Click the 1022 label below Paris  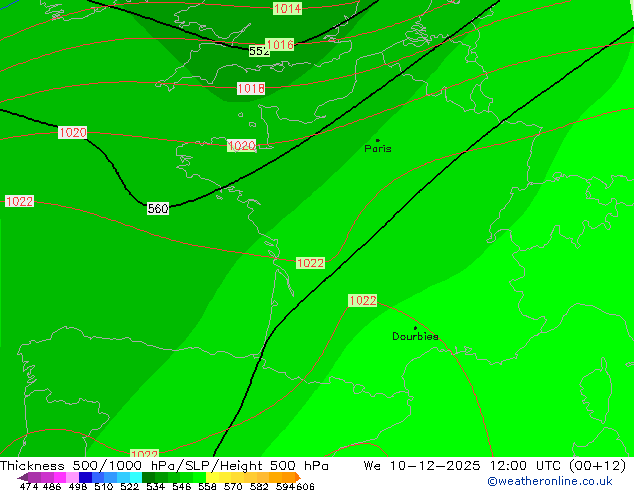(310, 263)
